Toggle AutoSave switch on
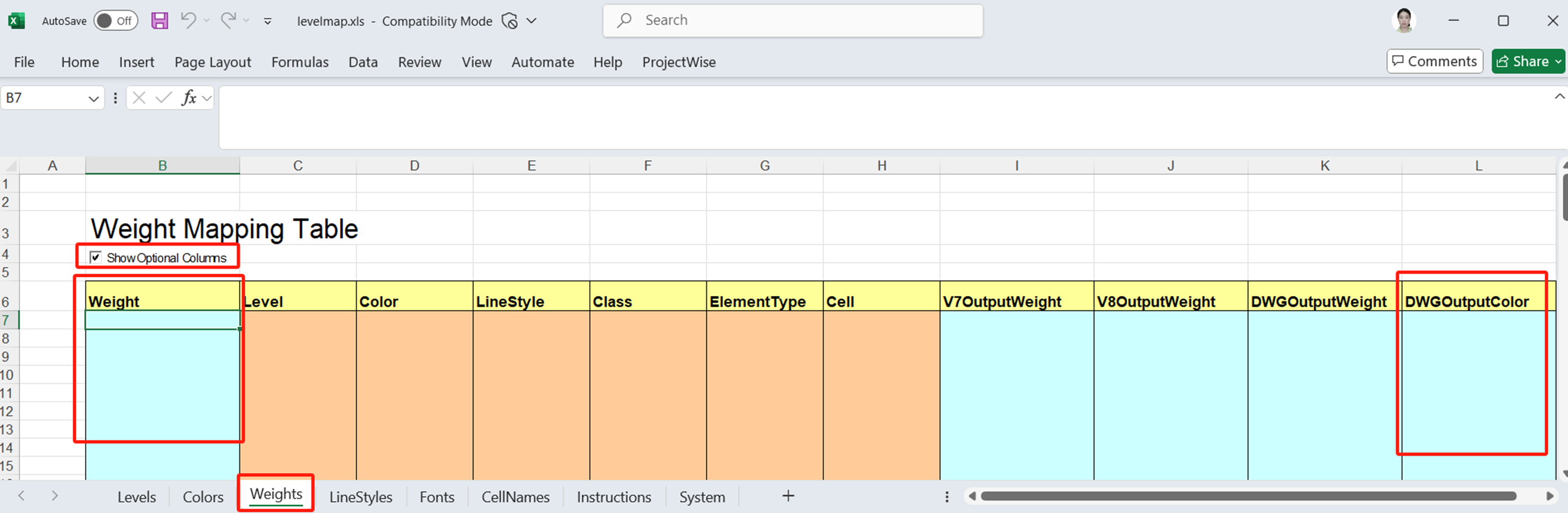The image size is (1568, 513). [115, 21]
